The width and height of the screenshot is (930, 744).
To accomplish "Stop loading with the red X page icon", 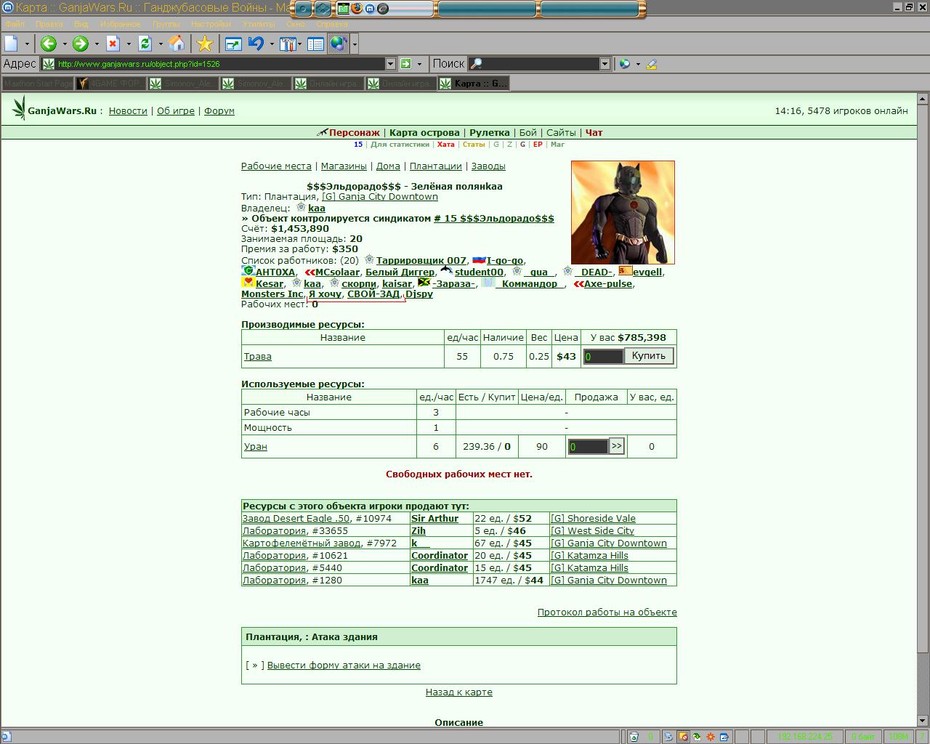I will pos(113,43).
